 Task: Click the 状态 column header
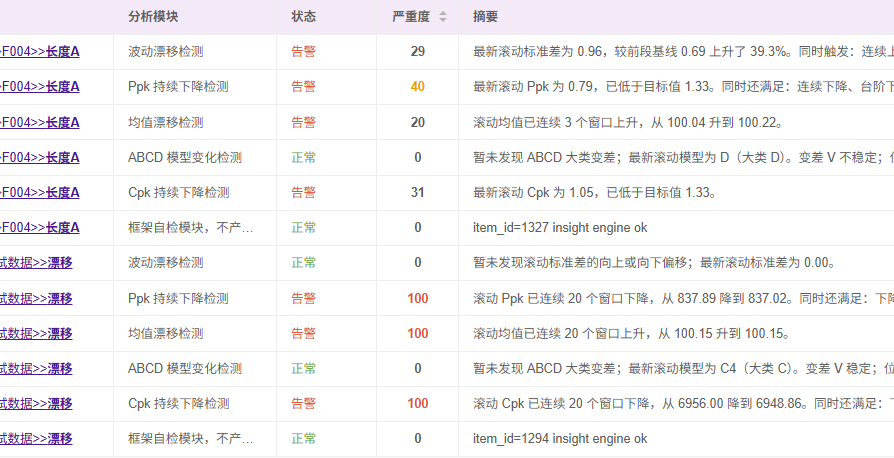click(303, 17)
